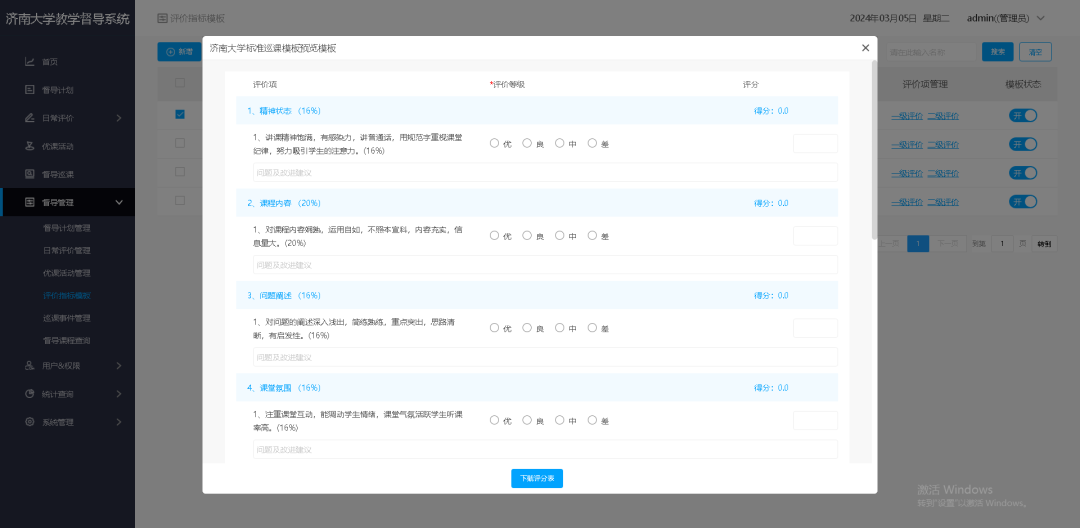
Task: Click first row 一级评价 link
Action: pyautogui.click(x=906, y=116)
